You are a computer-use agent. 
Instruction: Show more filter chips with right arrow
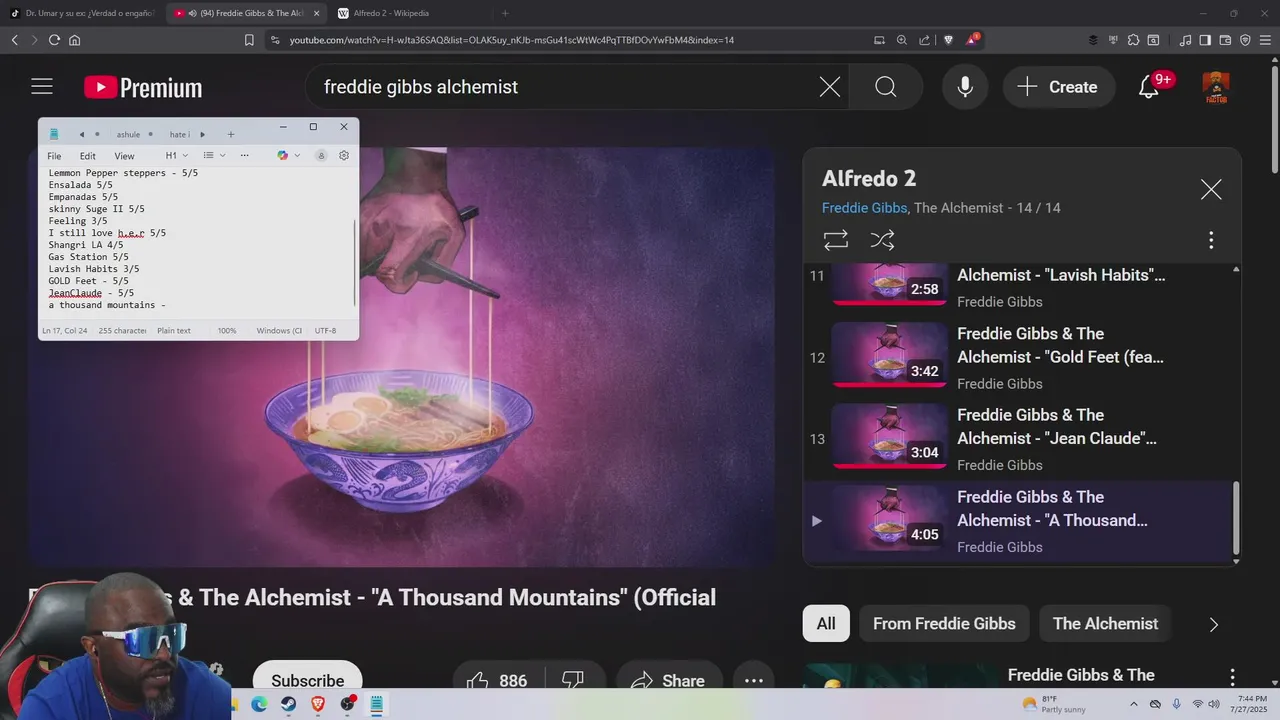coord(1213,625)
